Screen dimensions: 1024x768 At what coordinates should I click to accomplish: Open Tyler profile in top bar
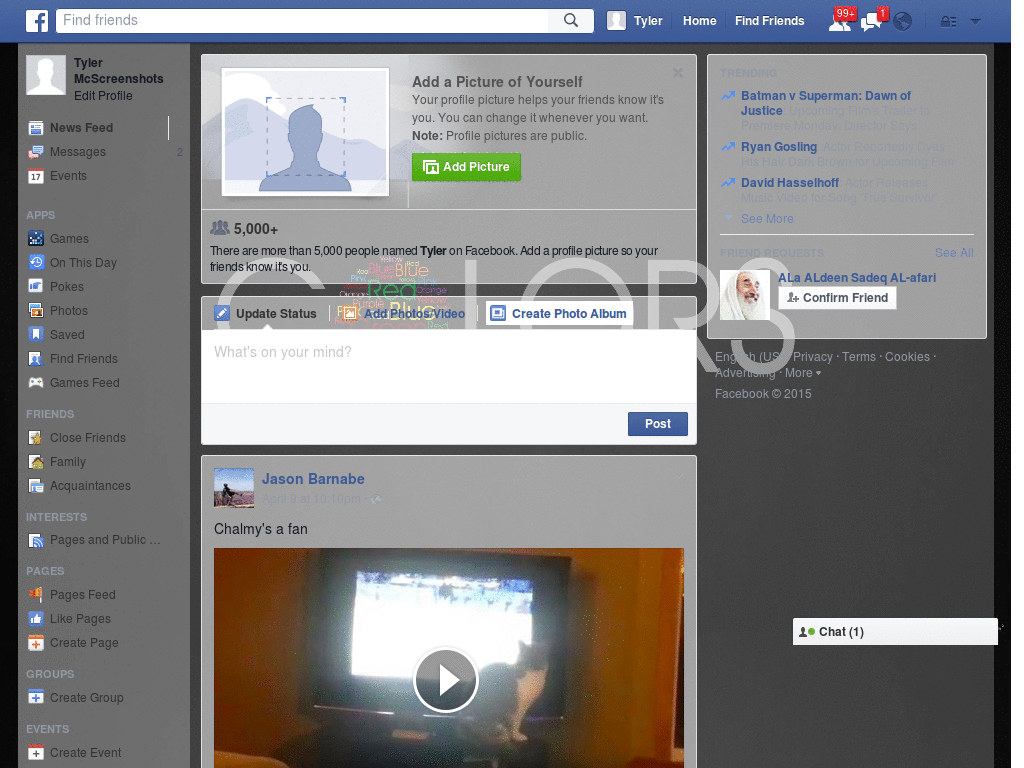pos(635,21)
